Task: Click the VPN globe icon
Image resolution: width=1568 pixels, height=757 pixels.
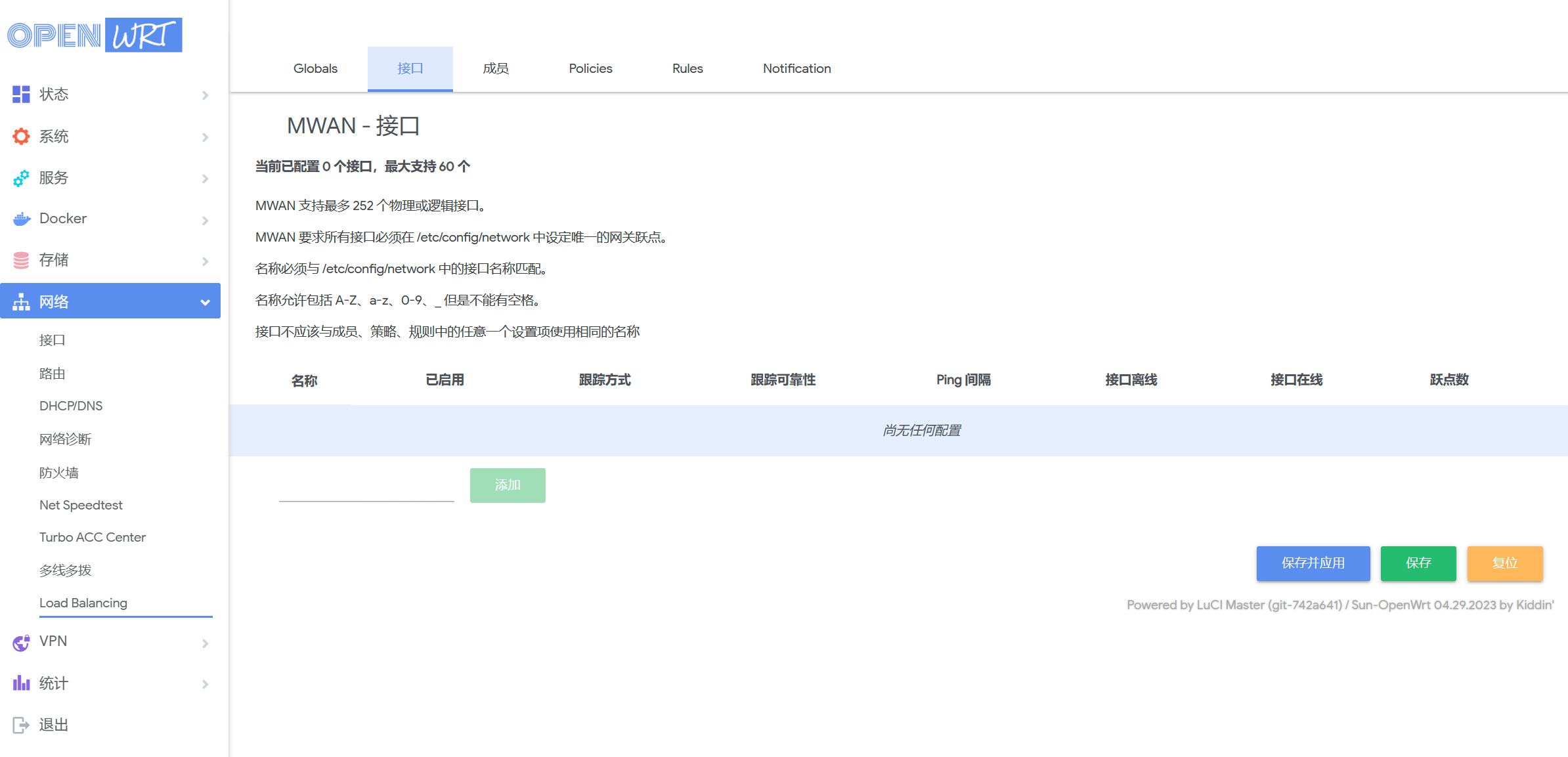Action: 21,642
